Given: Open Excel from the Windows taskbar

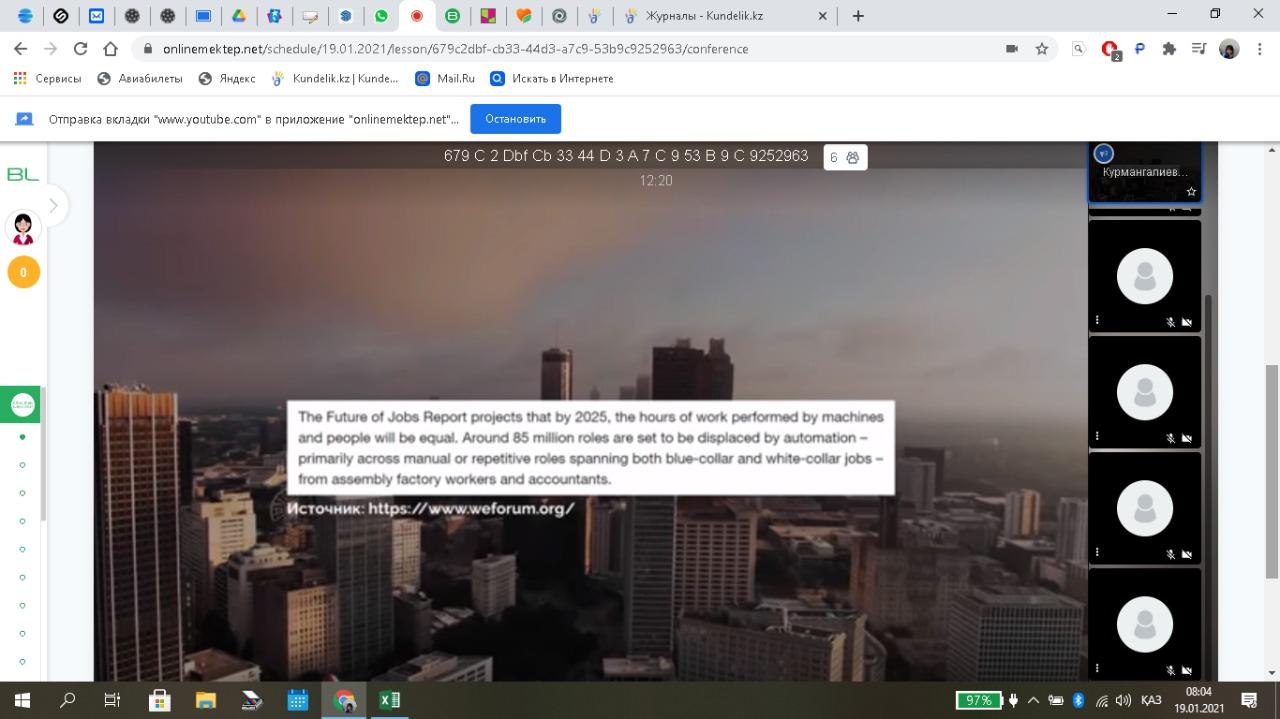Looking at the screenshot, I should tap(389, 700).
